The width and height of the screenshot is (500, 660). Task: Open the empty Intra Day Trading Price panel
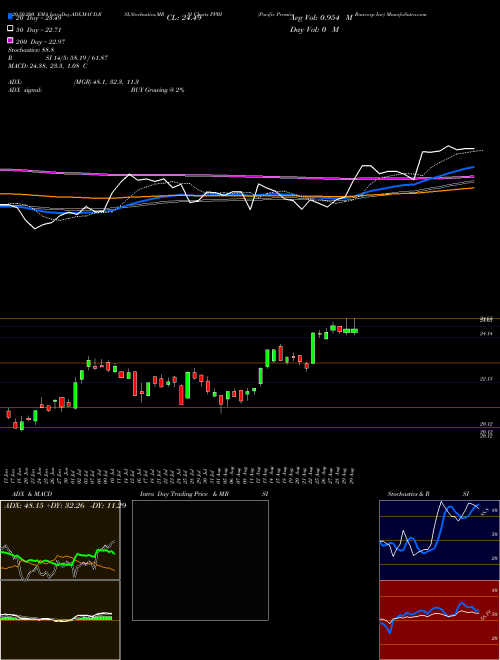coord(200,560)
